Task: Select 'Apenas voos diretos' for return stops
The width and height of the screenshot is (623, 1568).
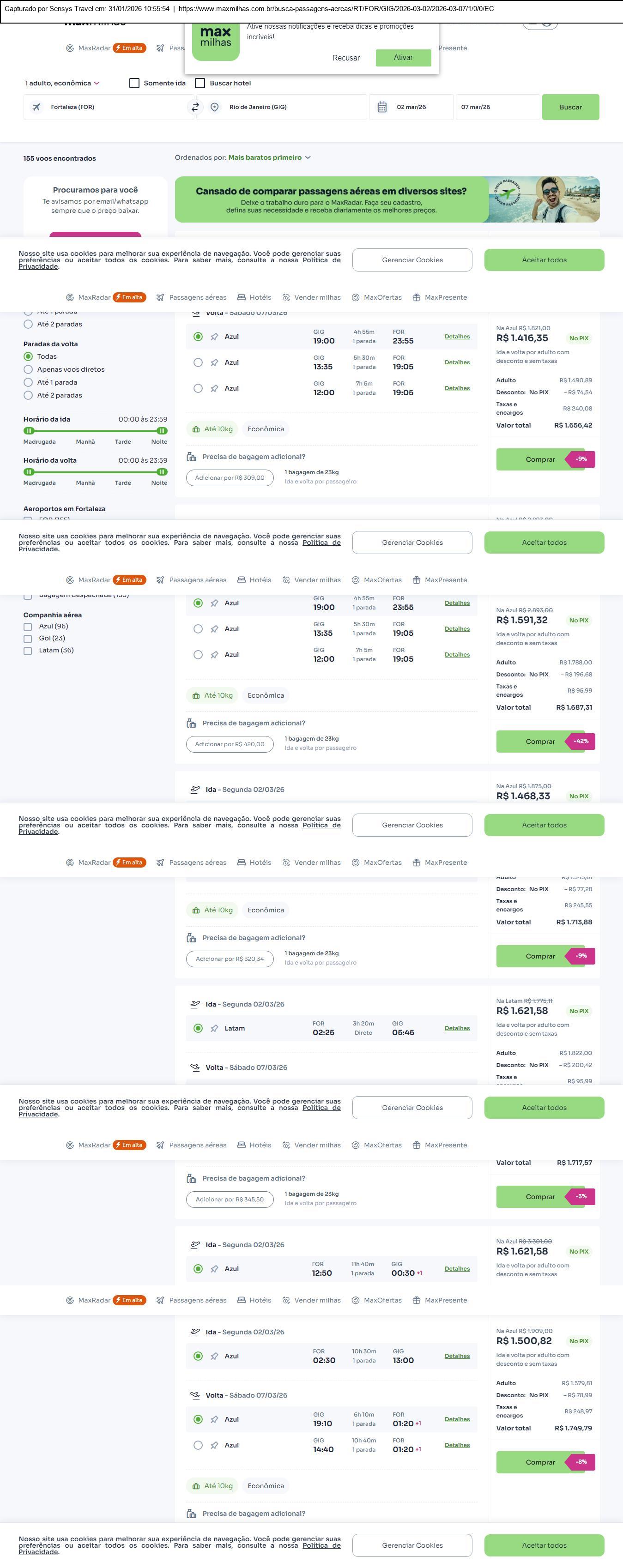Action: tap(28, 369)
